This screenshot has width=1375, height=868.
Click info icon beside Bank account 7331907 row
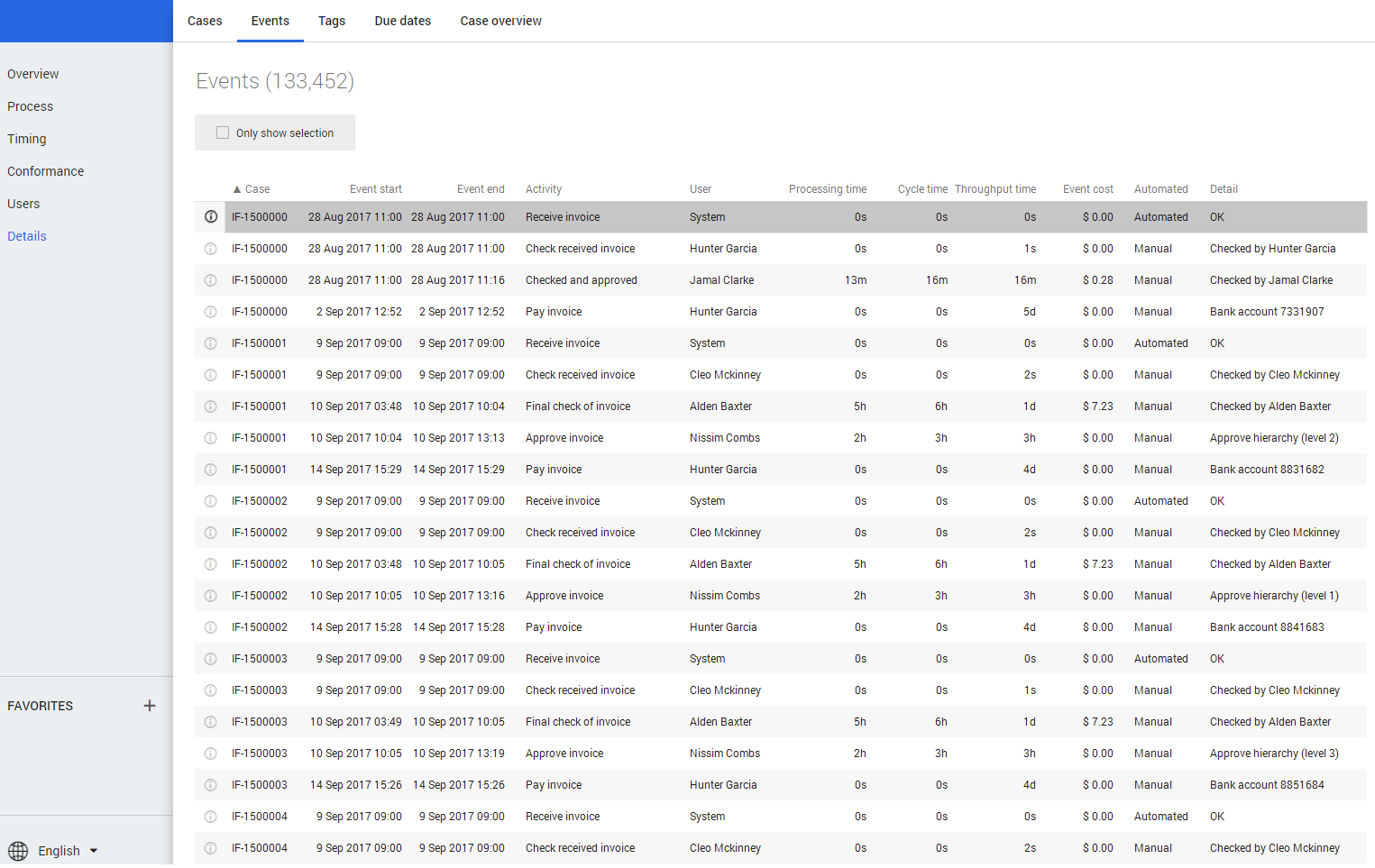point(210,312)
